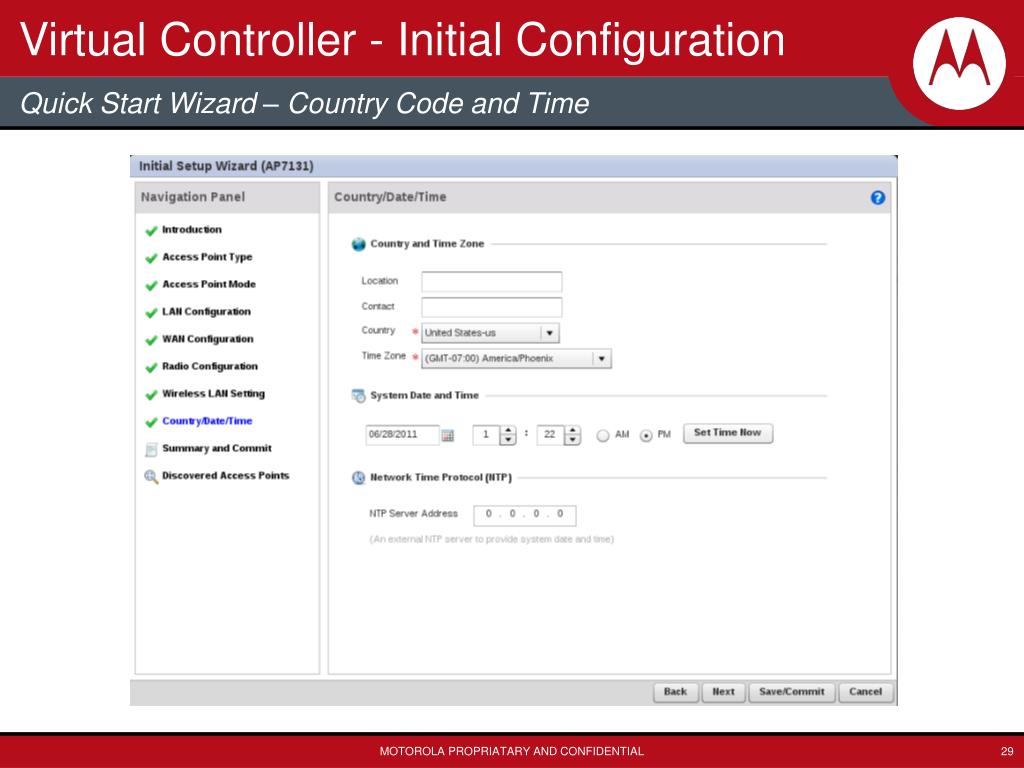Click the document icon beside Summary and Commit

[x=152, y=449]
